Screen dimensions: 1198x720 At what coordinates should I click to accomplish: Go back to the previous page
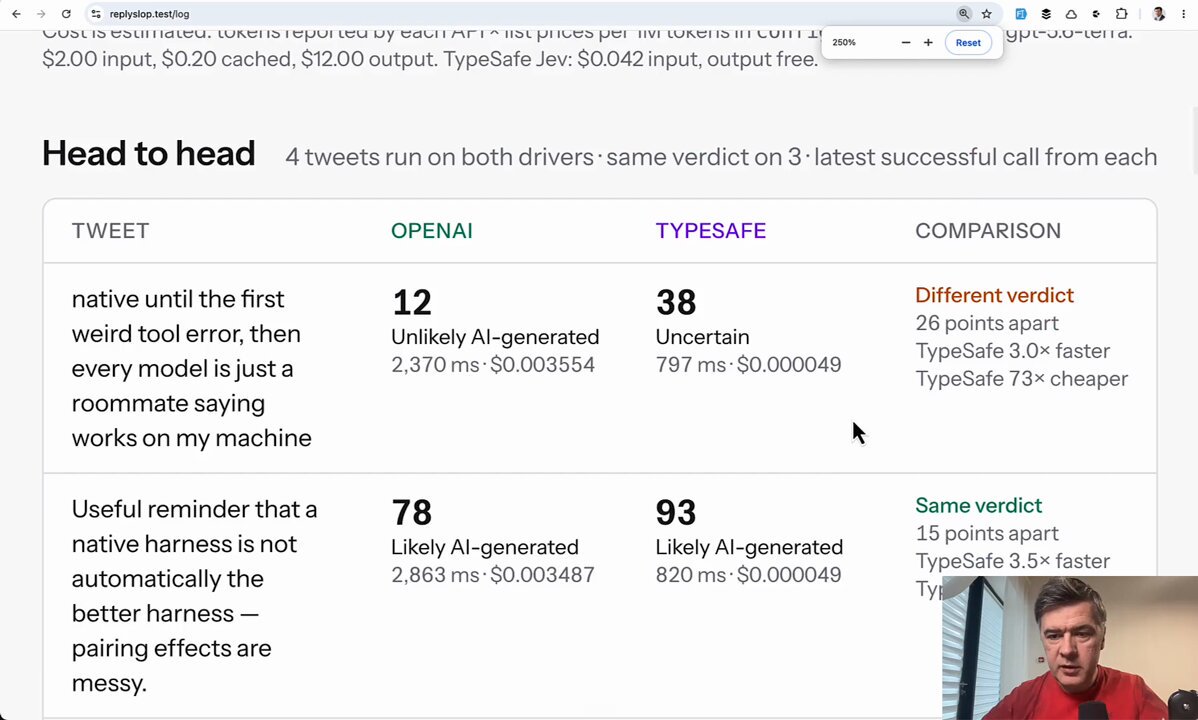pyautogui.click(x=16, y=14)
